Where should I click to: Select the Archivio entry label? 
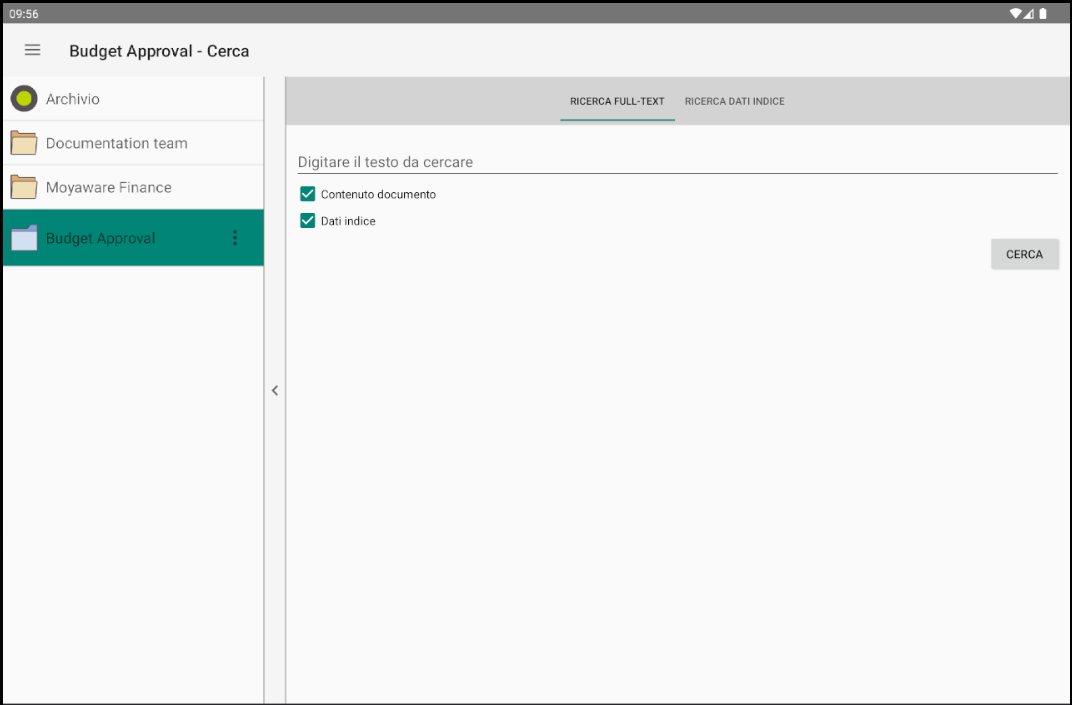[73, 99]
